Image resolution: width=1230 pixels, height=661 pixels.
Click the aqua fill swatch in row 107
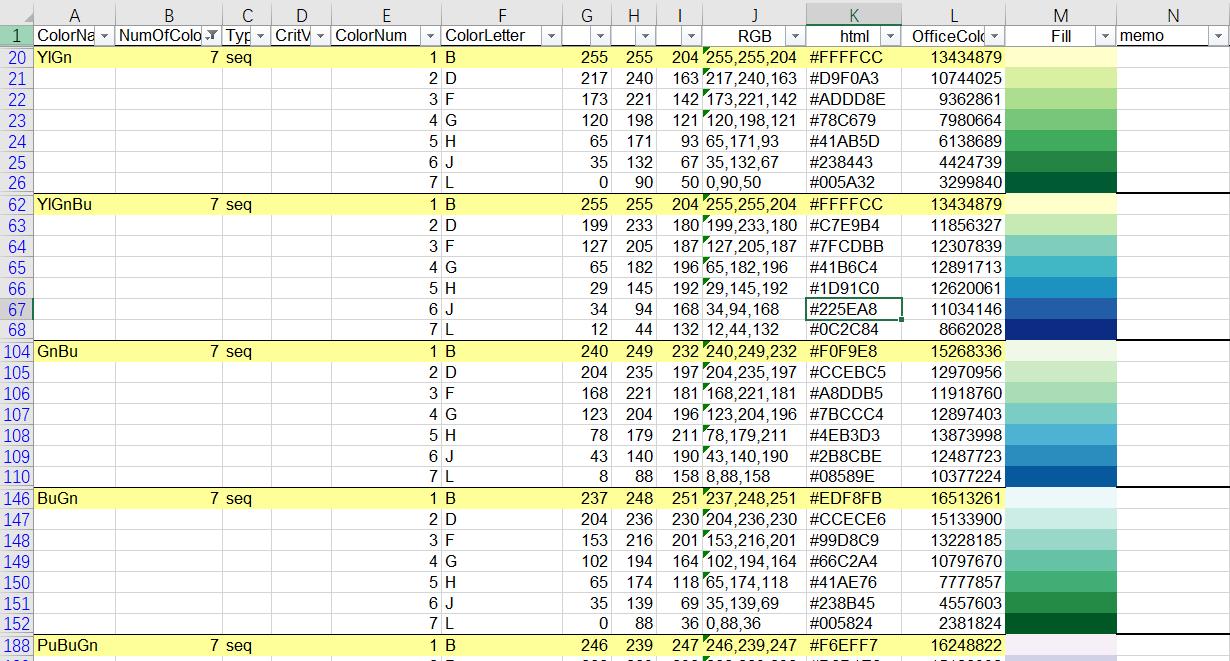tap(1061, 414)
